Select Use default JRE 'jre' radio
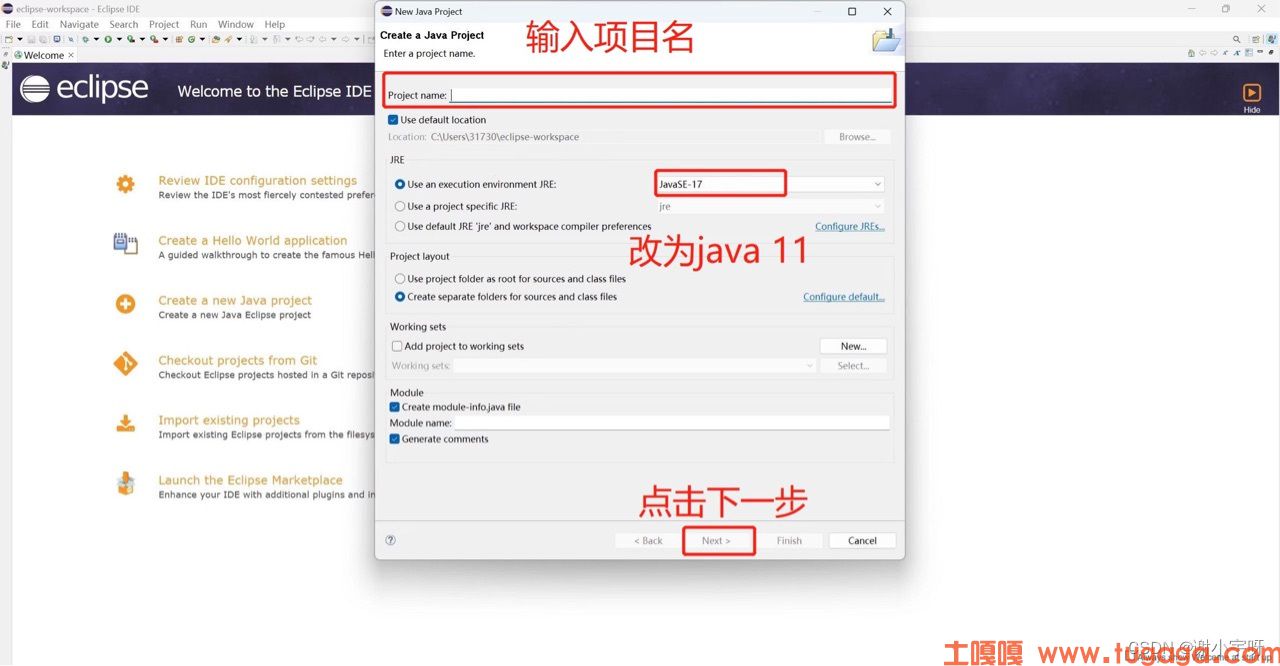Viewport: 1280px width, 666px height. [400, 227]
